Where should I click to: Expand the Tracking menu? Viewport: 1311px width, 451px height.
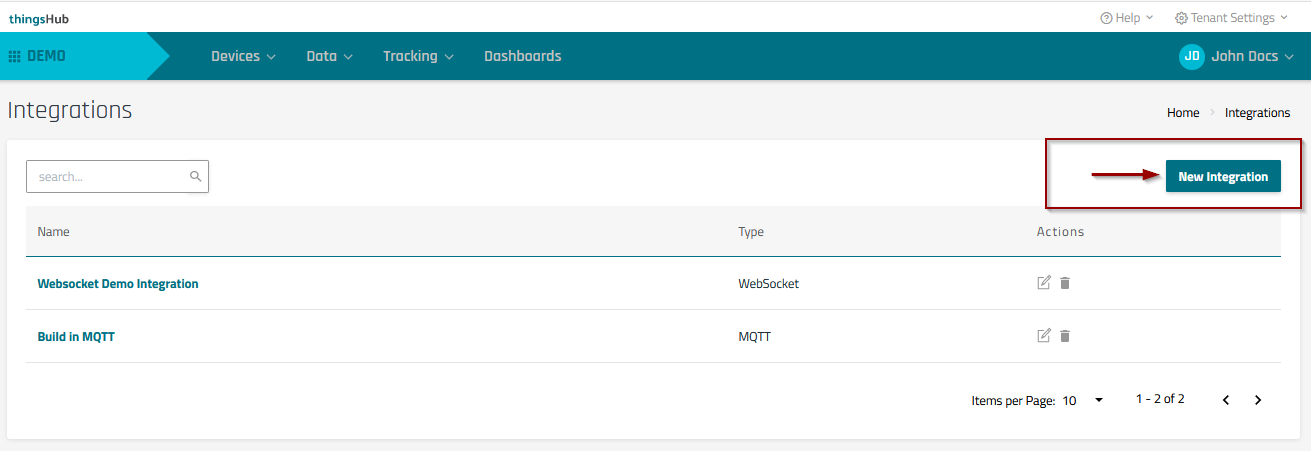click(x=418, y=57)
